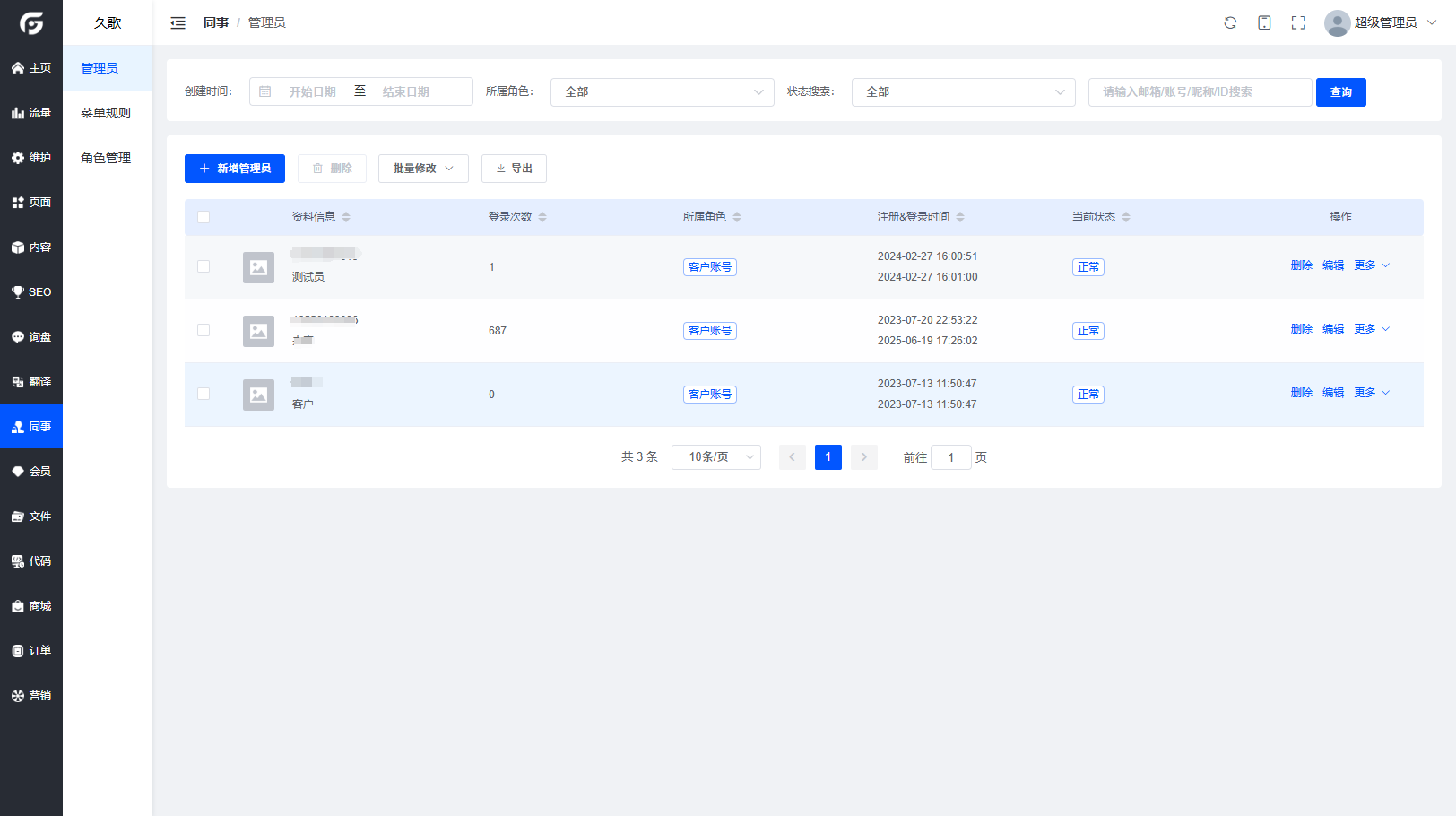Click 删除 for the 测试员 row

click(1301, 265)
